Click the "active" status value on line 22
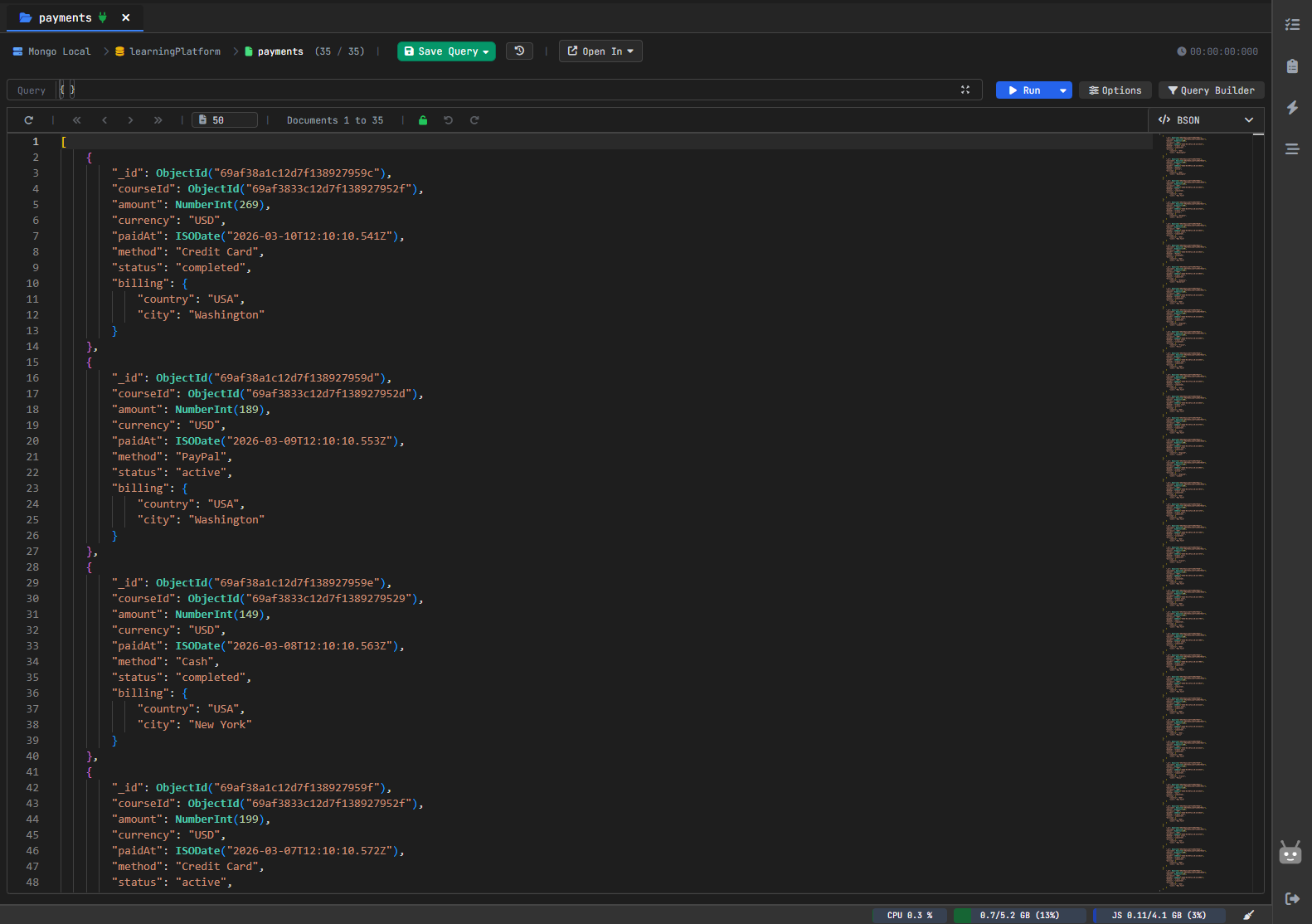Screen dimensions: 1312x924 click(202, 473)
